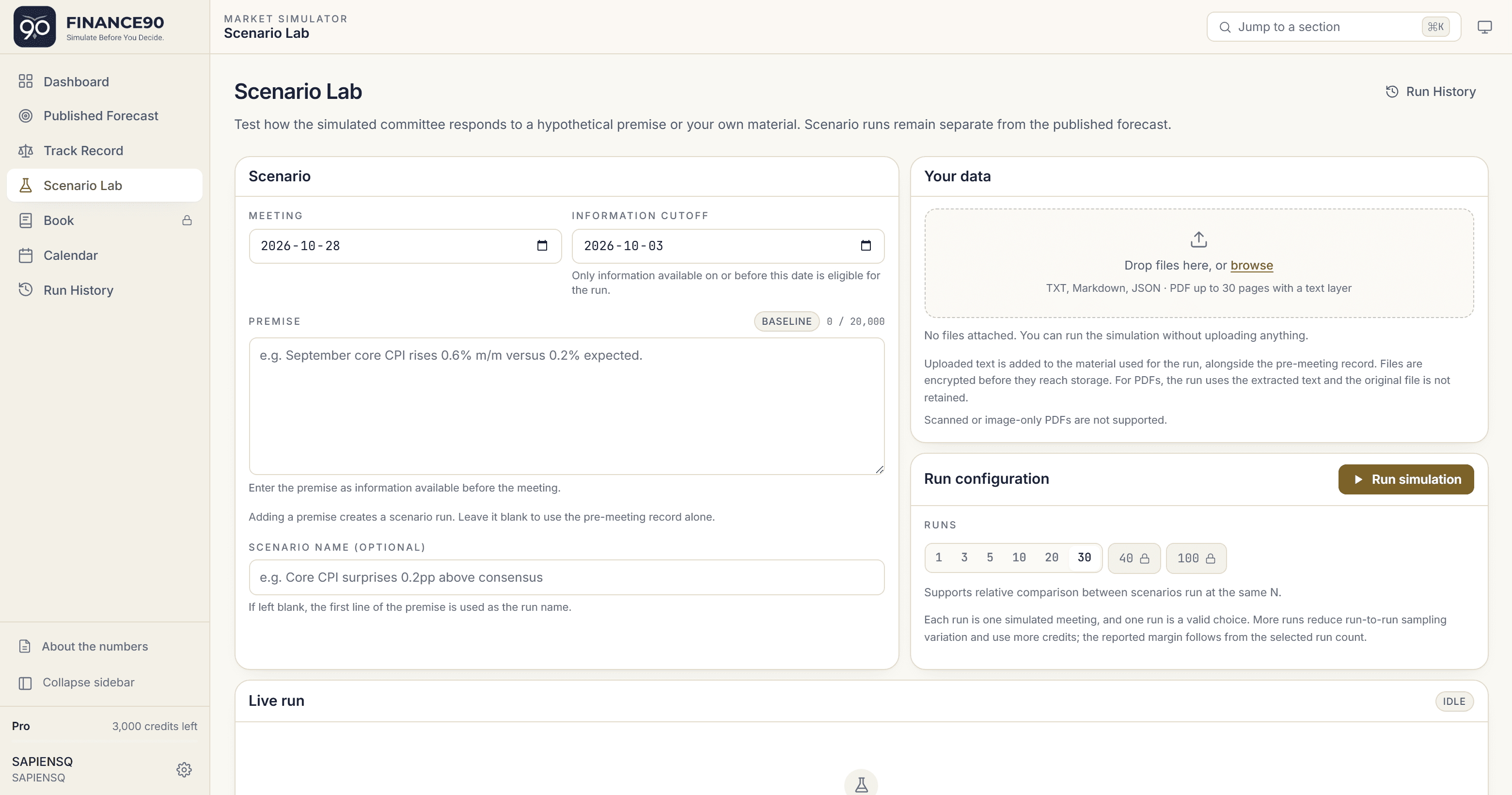Select 10 runs option
This screenshot has height=795, width=1512.
[x=1019, y=557]
